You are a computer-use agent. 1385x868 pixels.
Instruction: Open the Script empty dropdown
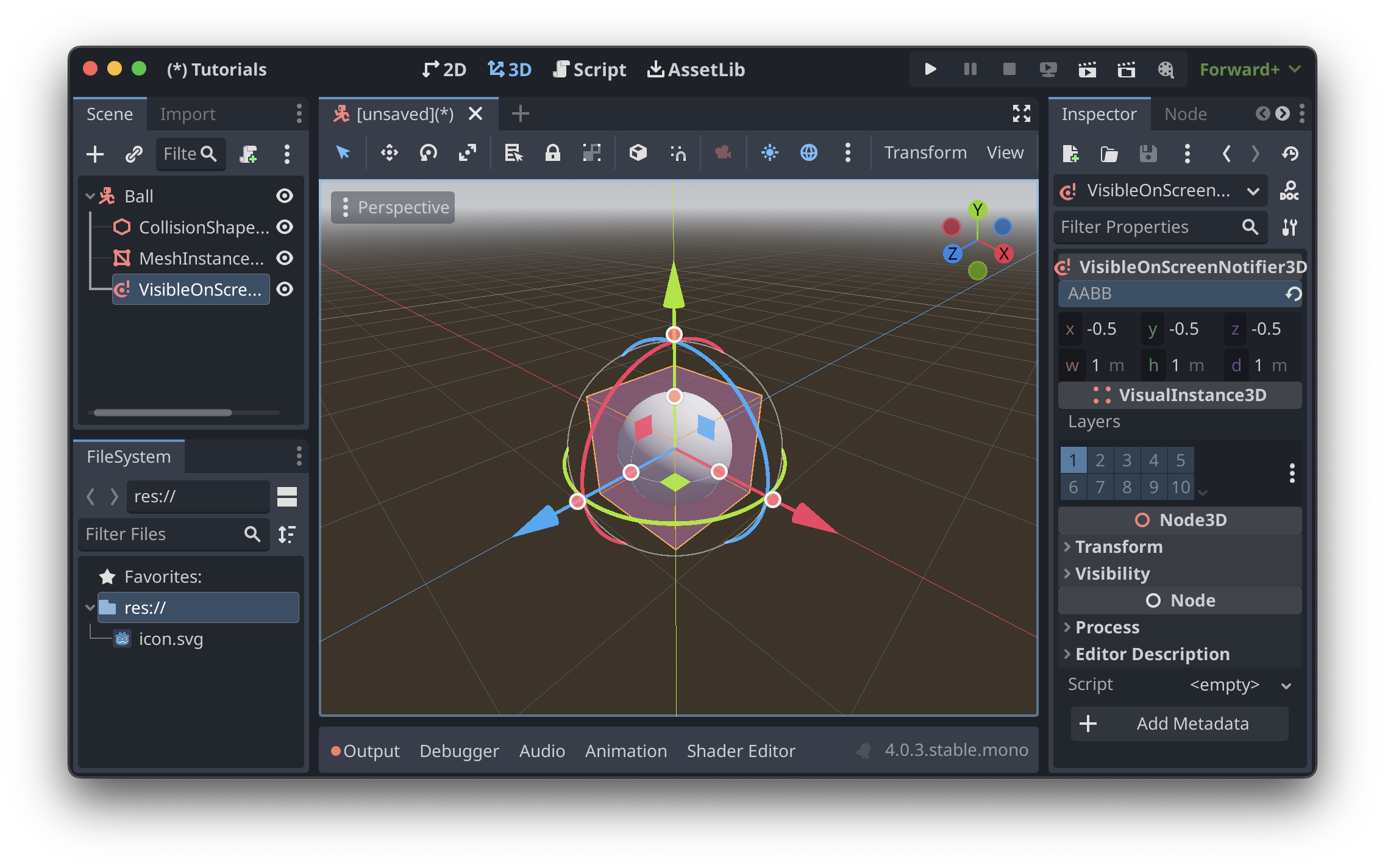click(1240, 685)
